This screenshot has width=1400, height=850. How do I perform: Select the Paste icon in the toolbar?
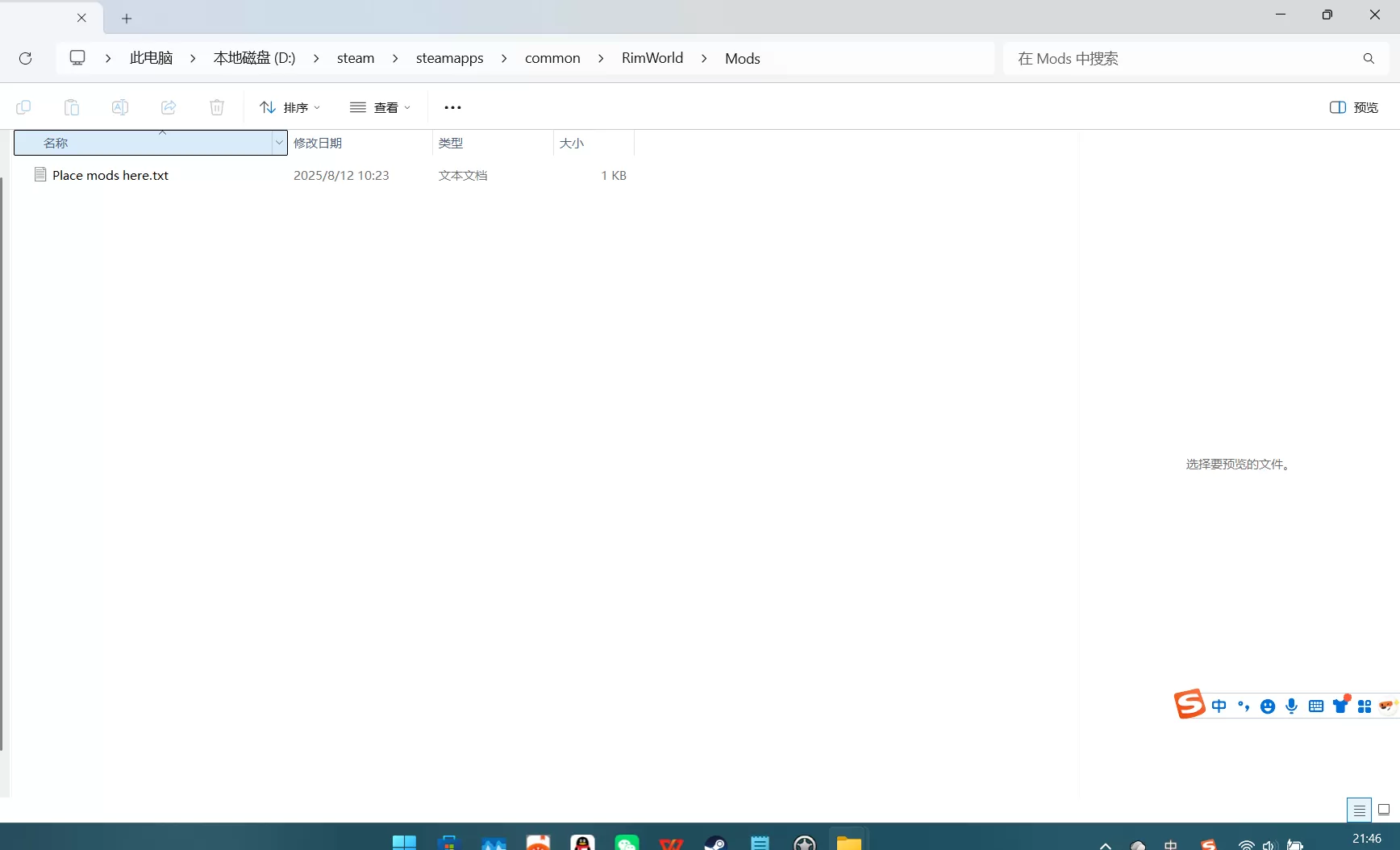click(71, 107)
